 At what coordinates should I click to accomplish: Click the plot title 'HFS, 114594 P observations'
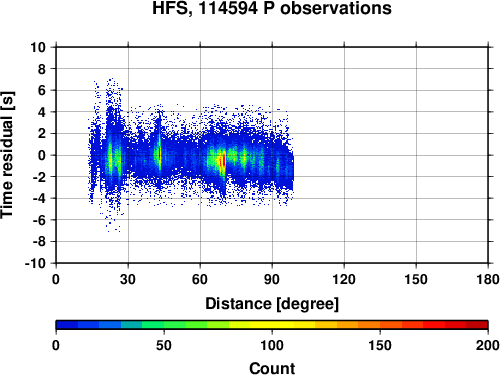272,8
